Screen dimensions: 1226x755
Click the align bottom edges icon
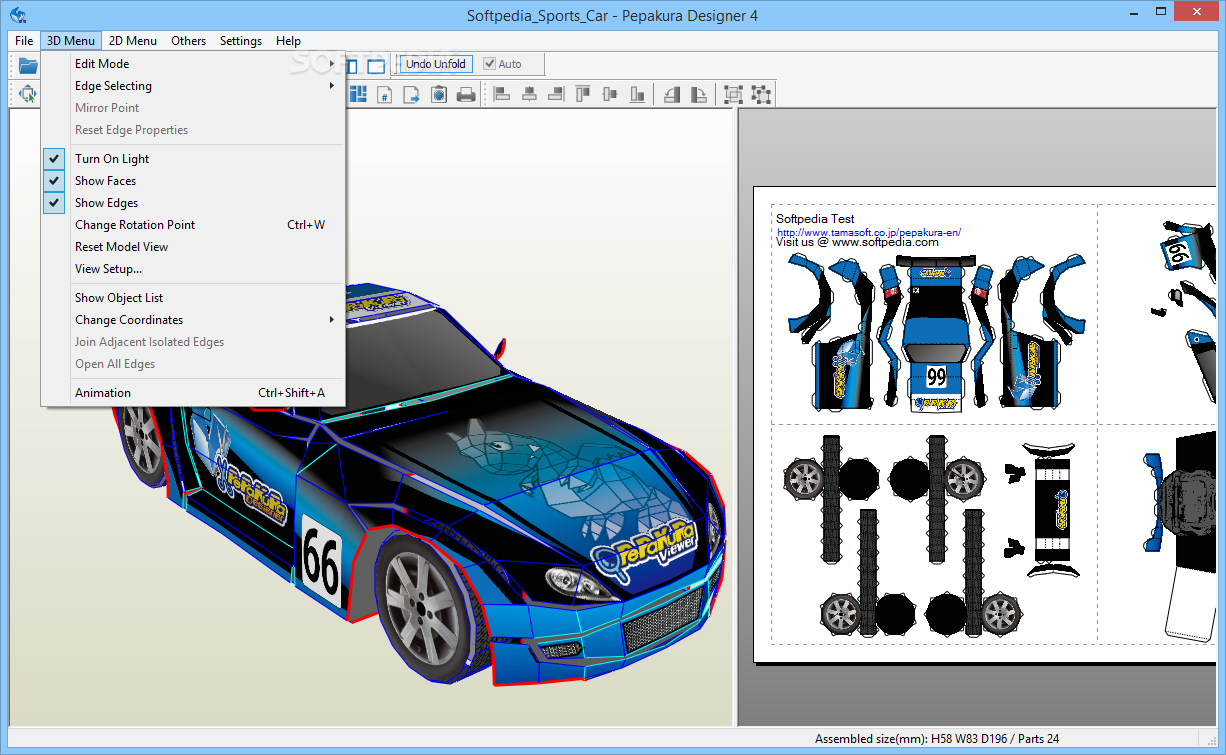[637, 94]
